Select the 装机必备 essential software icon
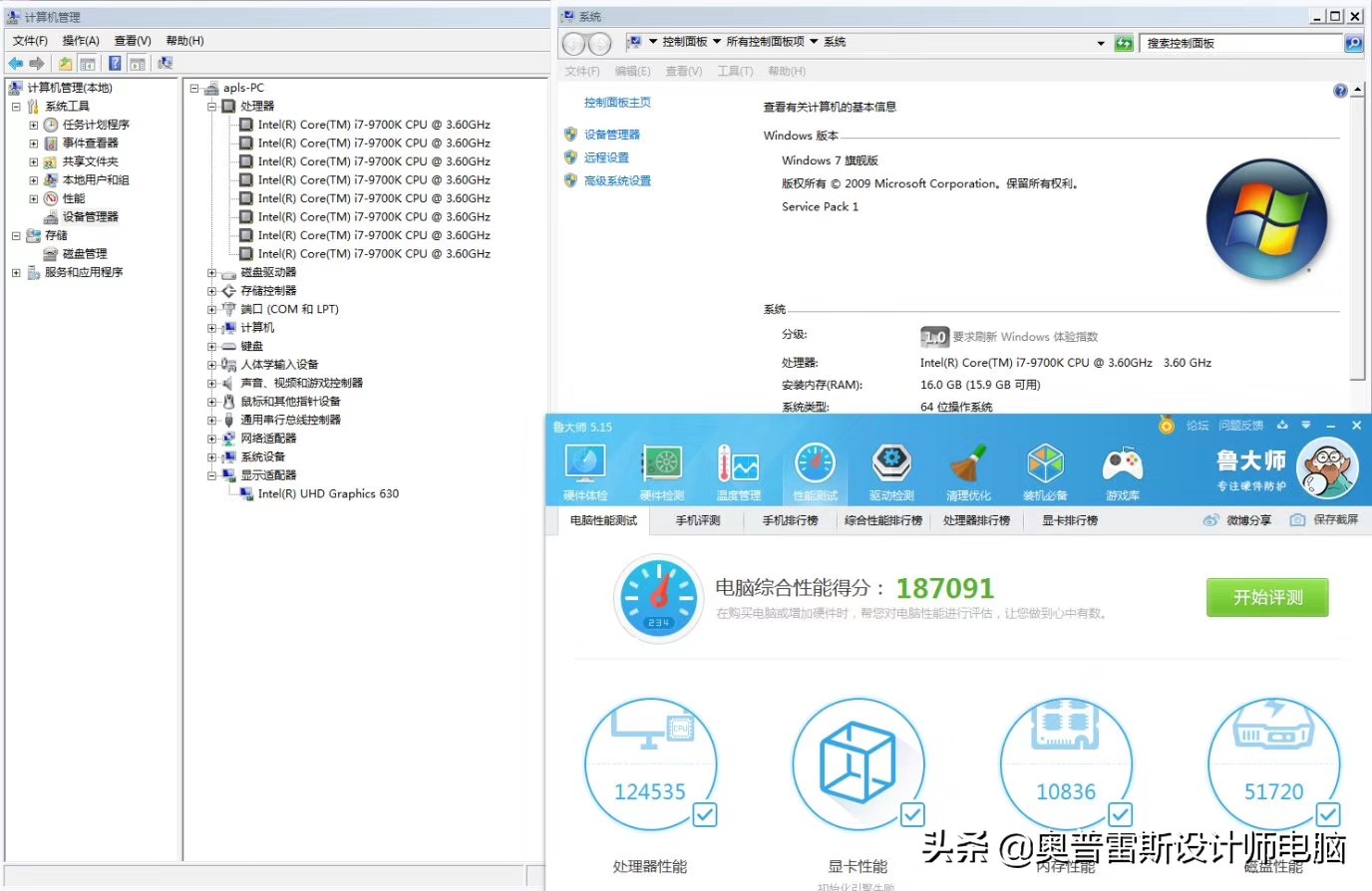The width and height of the screenshot is (1372, 891). [1044, 468]
